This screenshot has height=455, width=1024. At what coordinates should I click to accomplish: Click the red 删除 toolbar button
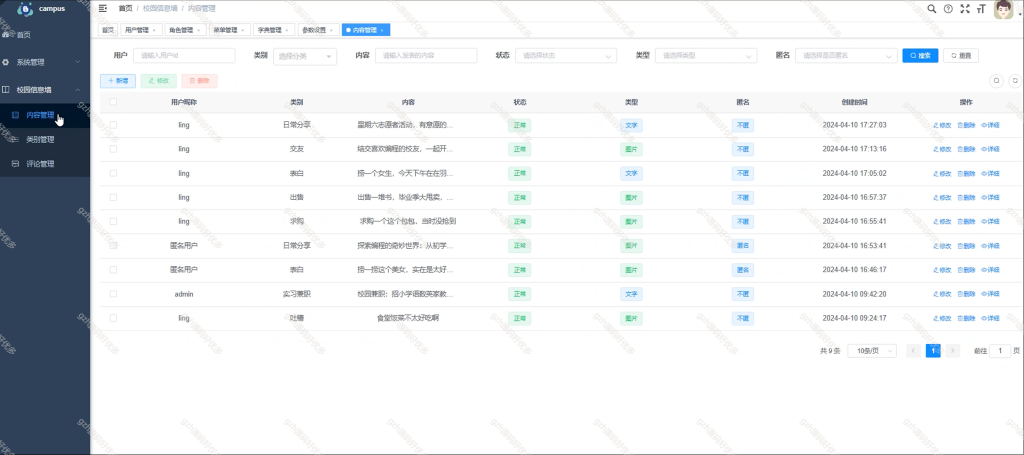(199, 81)
